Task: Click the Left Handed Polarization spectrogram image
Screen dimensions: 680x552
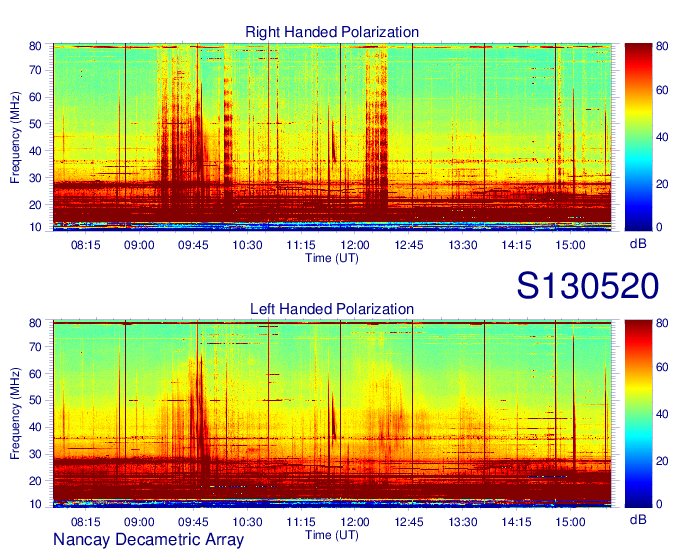Action: pyautogui.click(x=332, y=414)
